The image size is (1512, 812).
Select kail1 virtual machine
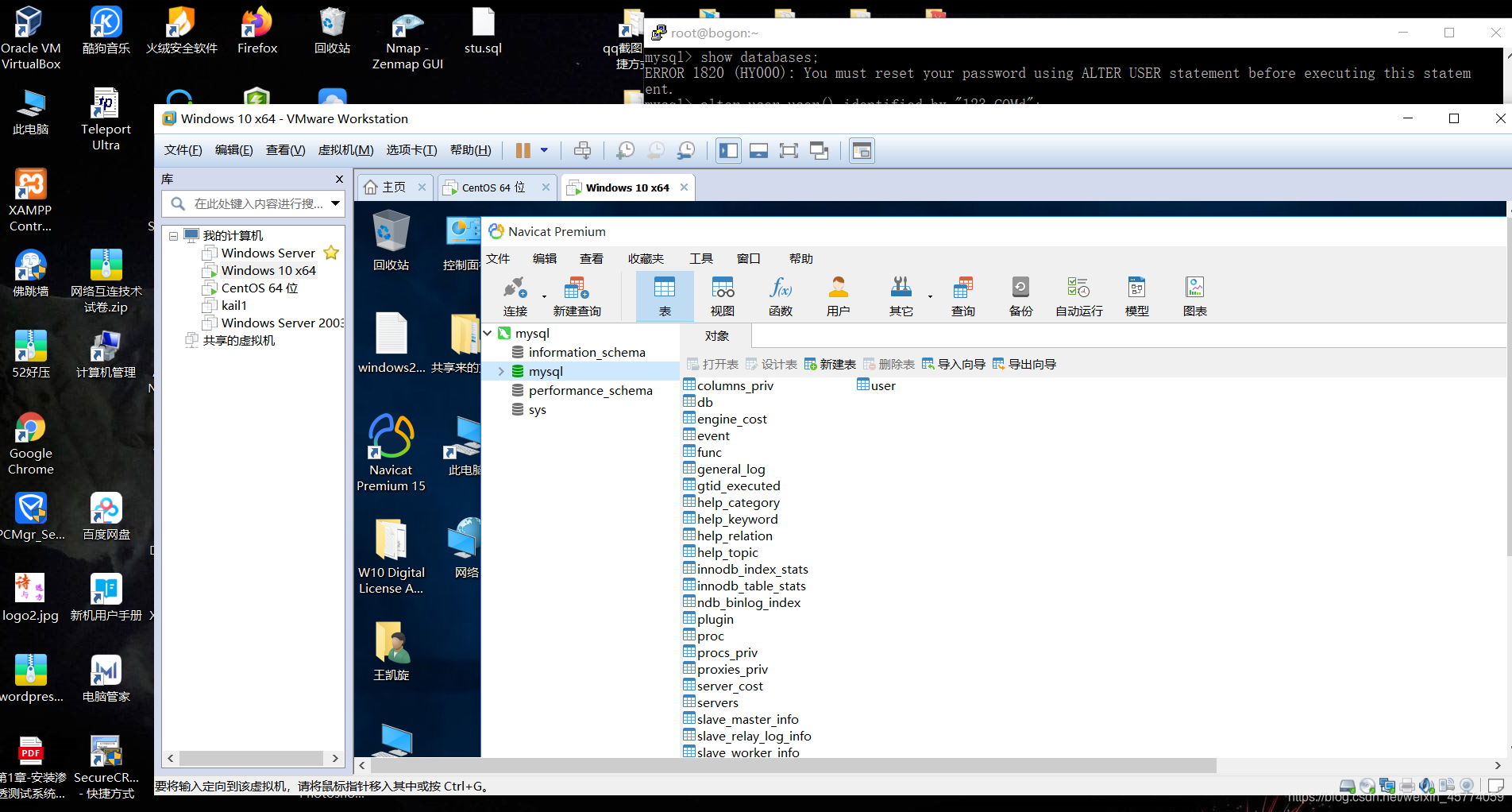point(233,305)
